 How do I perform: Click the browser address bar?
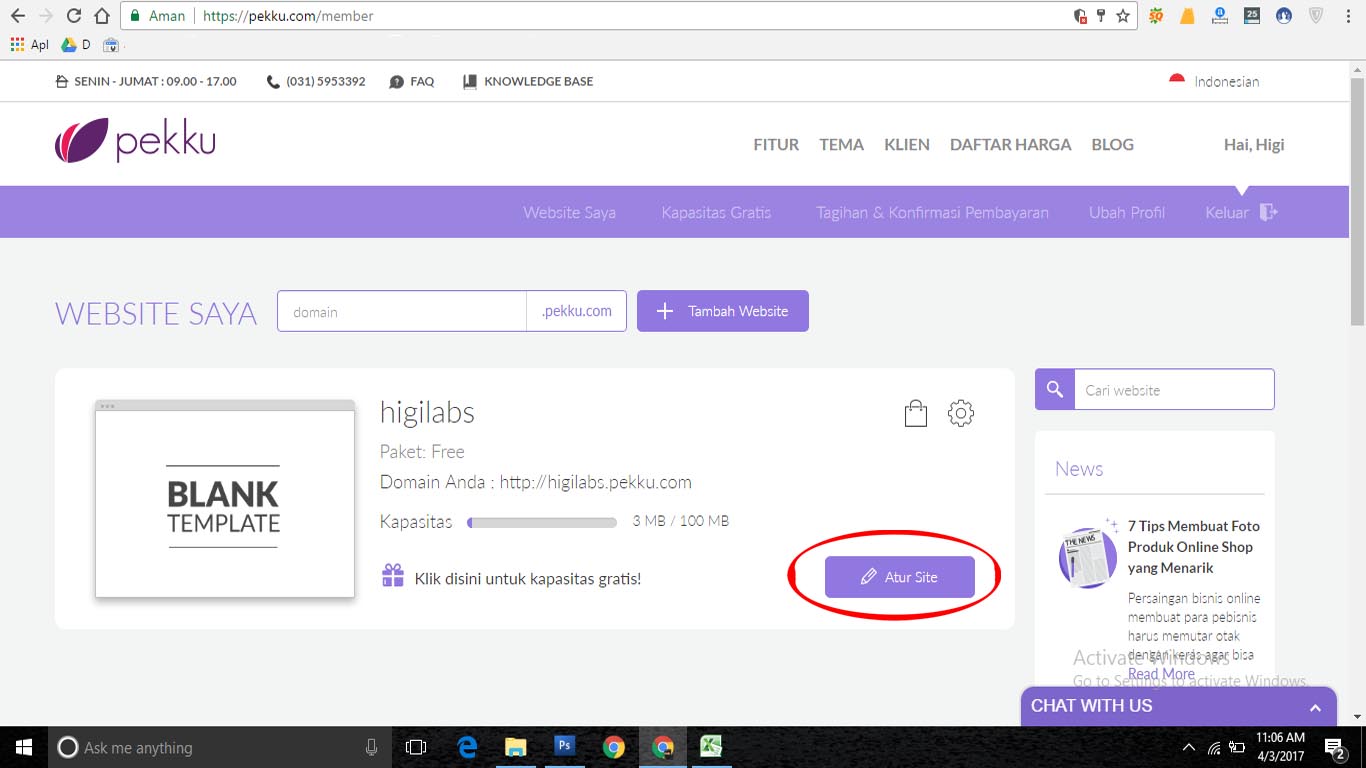coord(630,16)
